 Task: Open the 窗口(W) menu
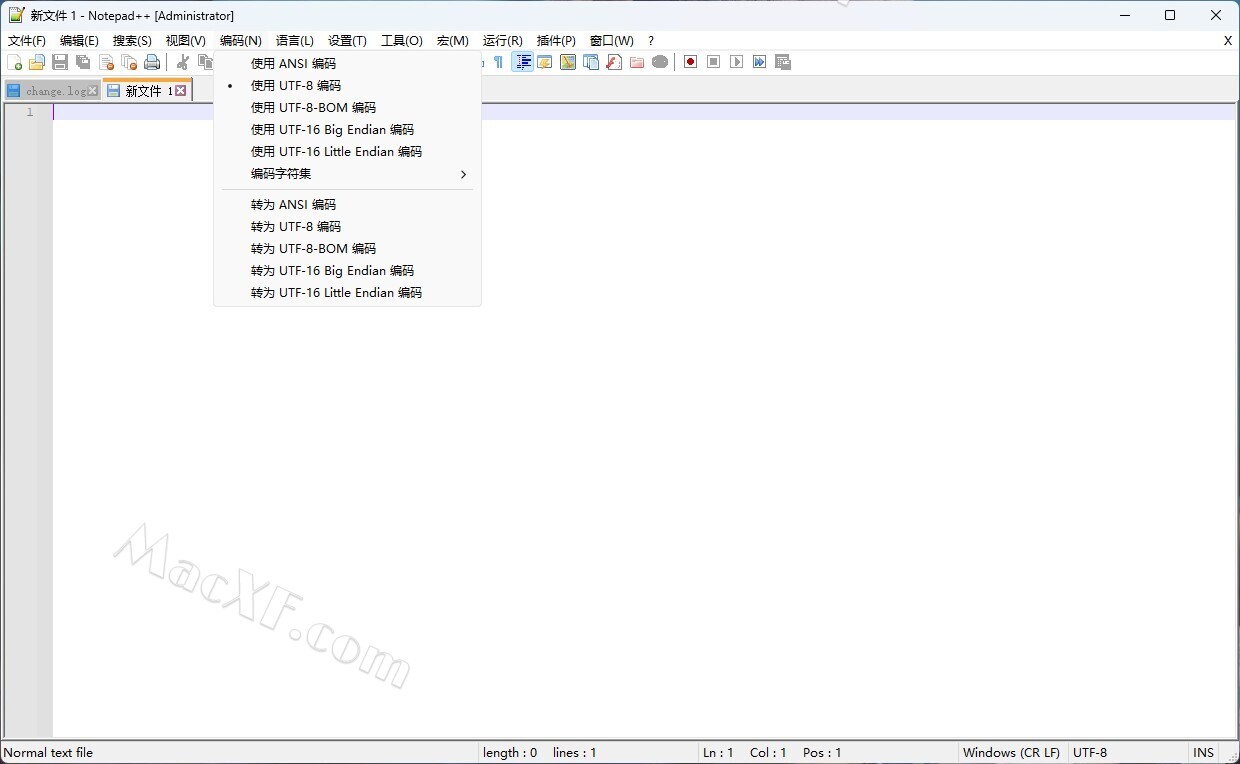click(612, 41)
